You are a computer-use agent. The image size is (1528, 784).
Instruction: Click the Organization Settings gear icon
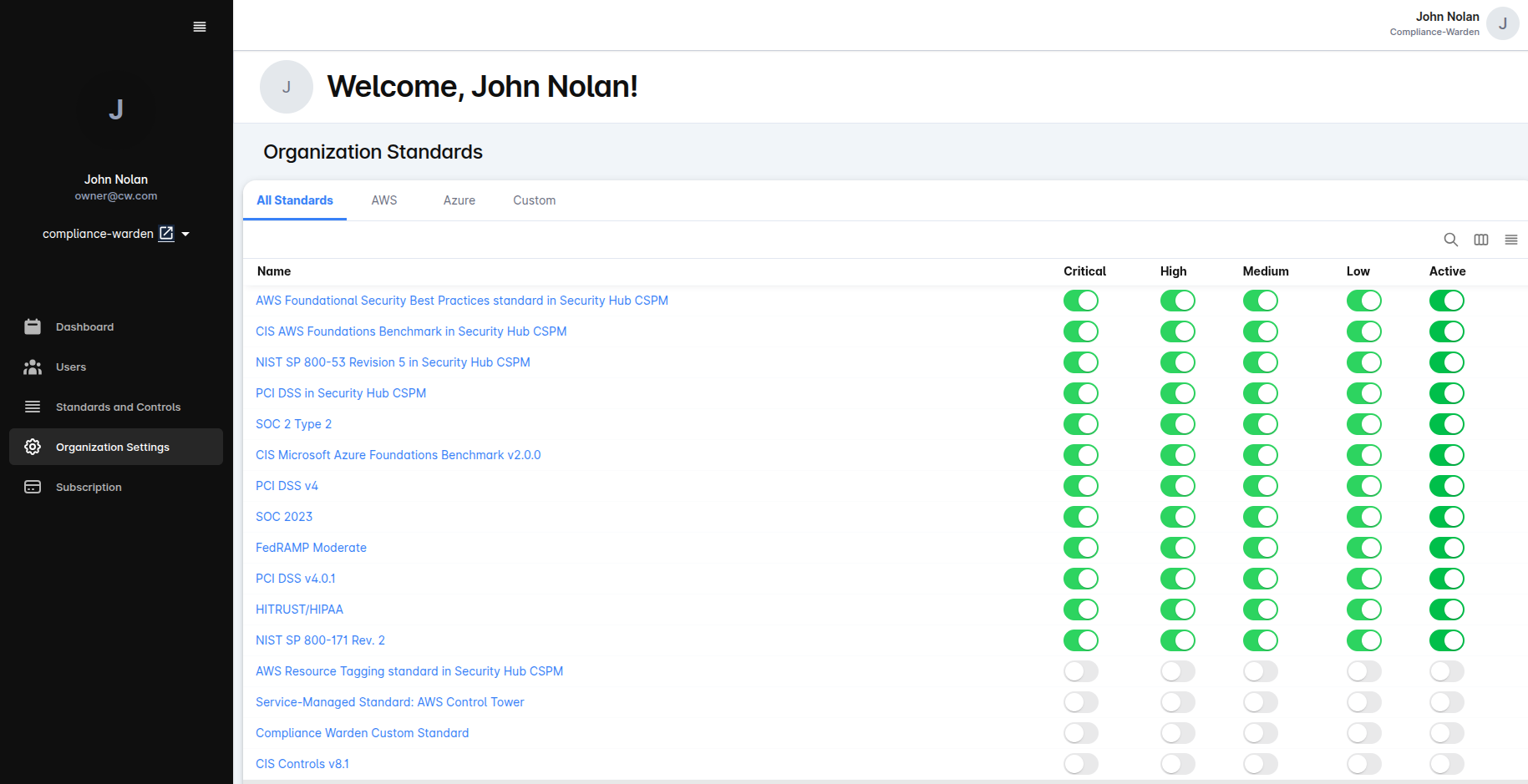pyautogui.click(x=33, y=447)
